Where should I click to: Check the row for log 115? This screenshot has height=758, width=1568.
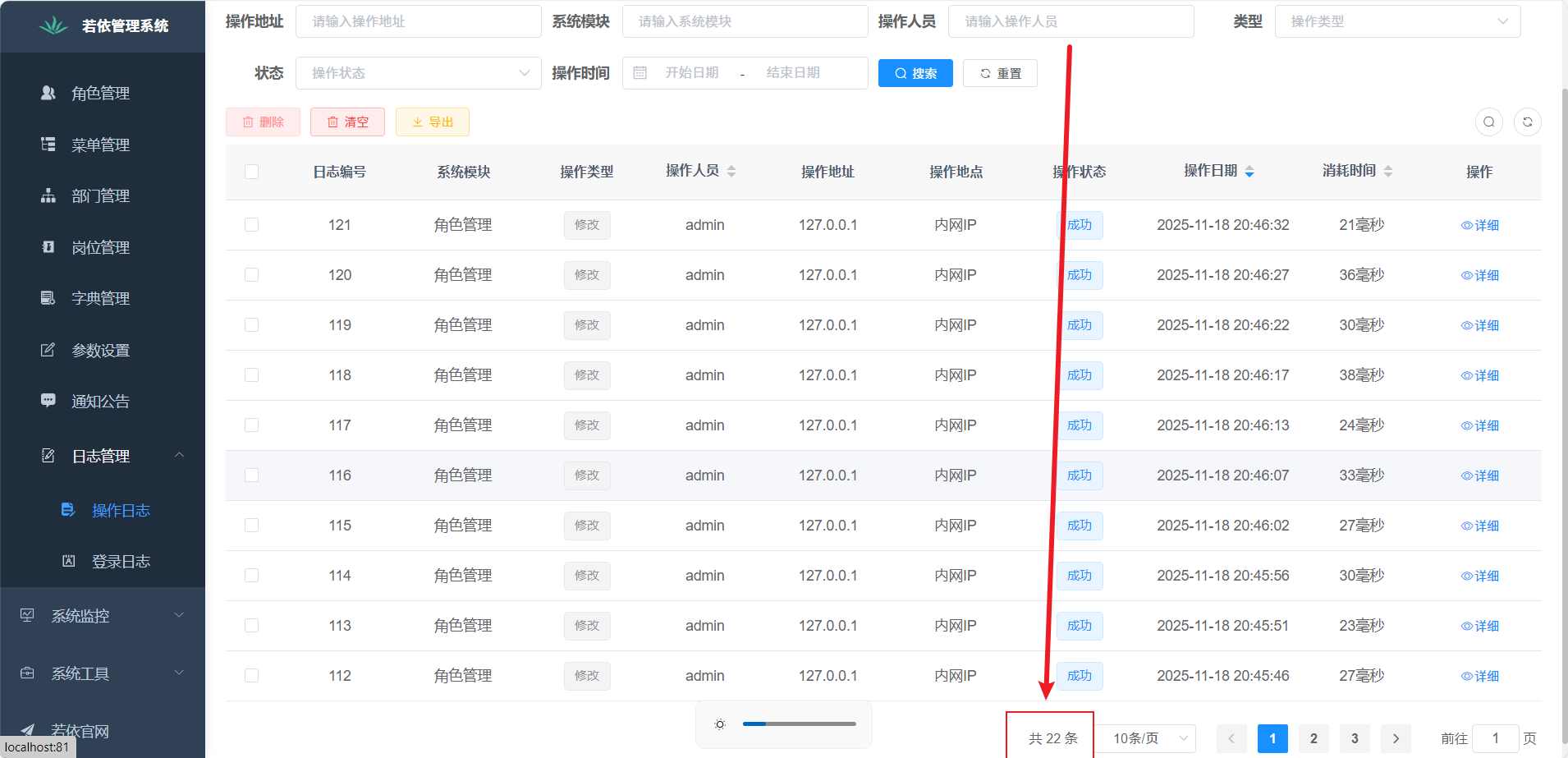[x=252, y=526]
